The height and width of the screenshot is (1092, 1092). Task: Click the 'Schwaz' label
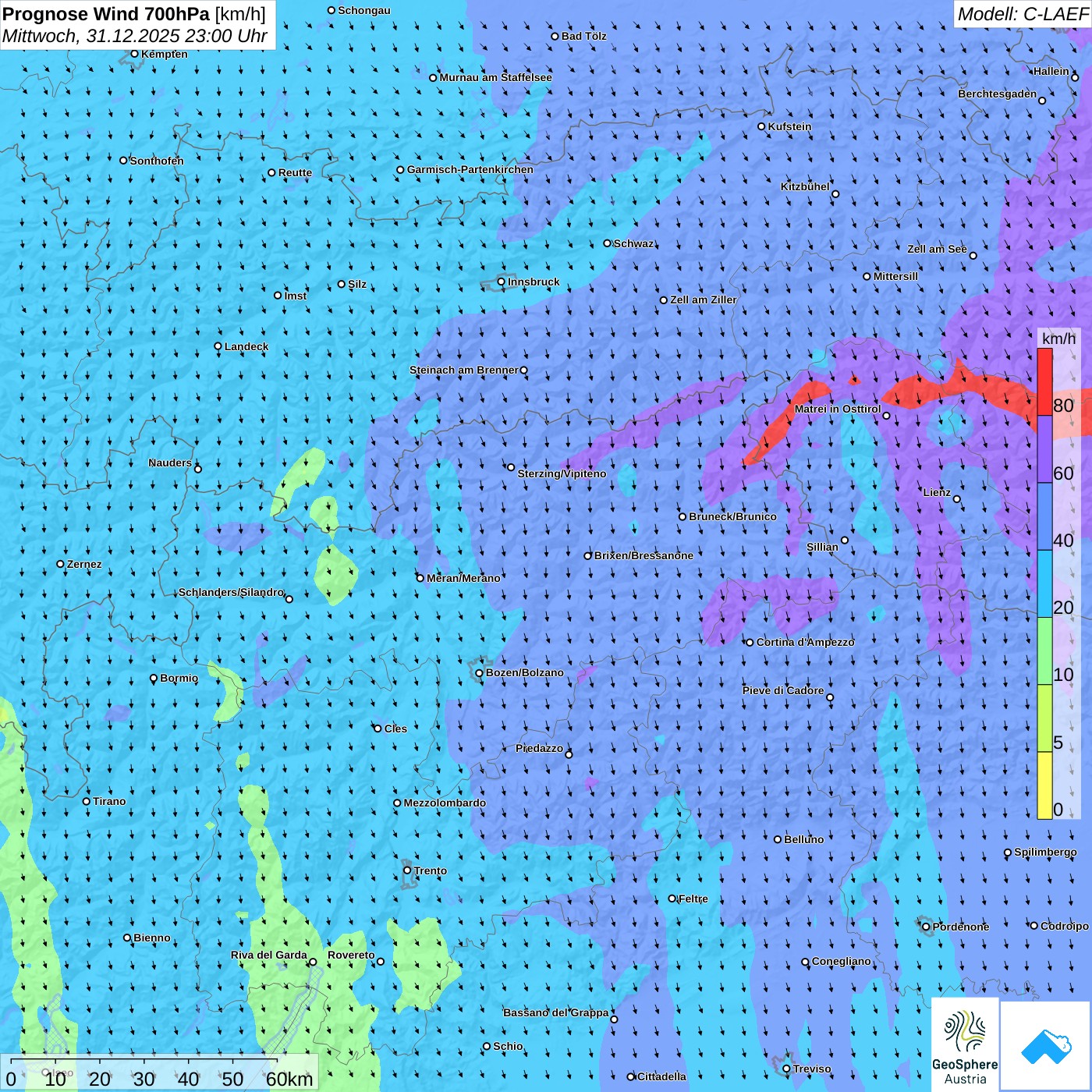[x=634, y=243]
